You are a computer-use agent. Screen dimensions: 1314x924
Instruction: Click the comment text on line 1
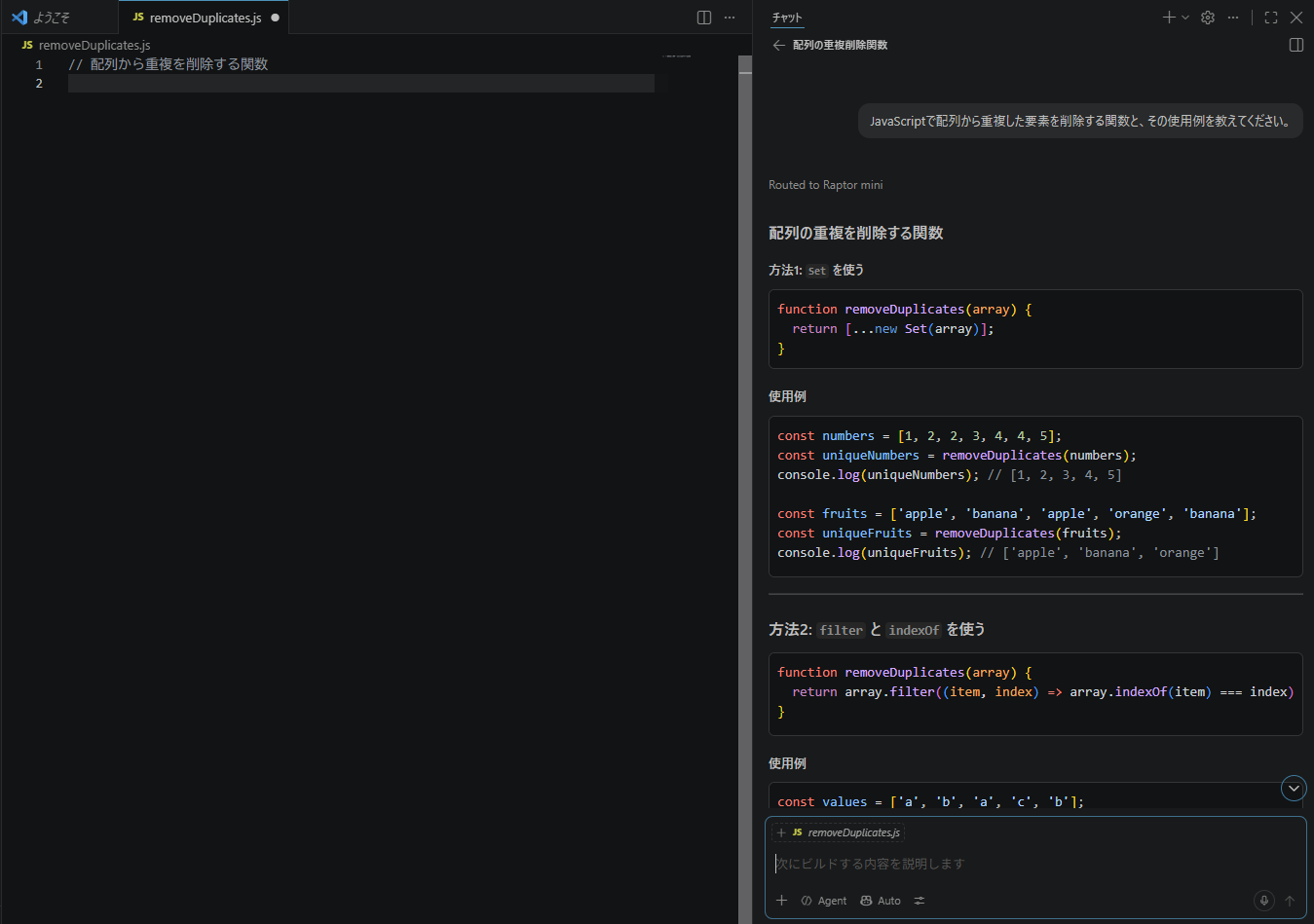tap(169, 64)
